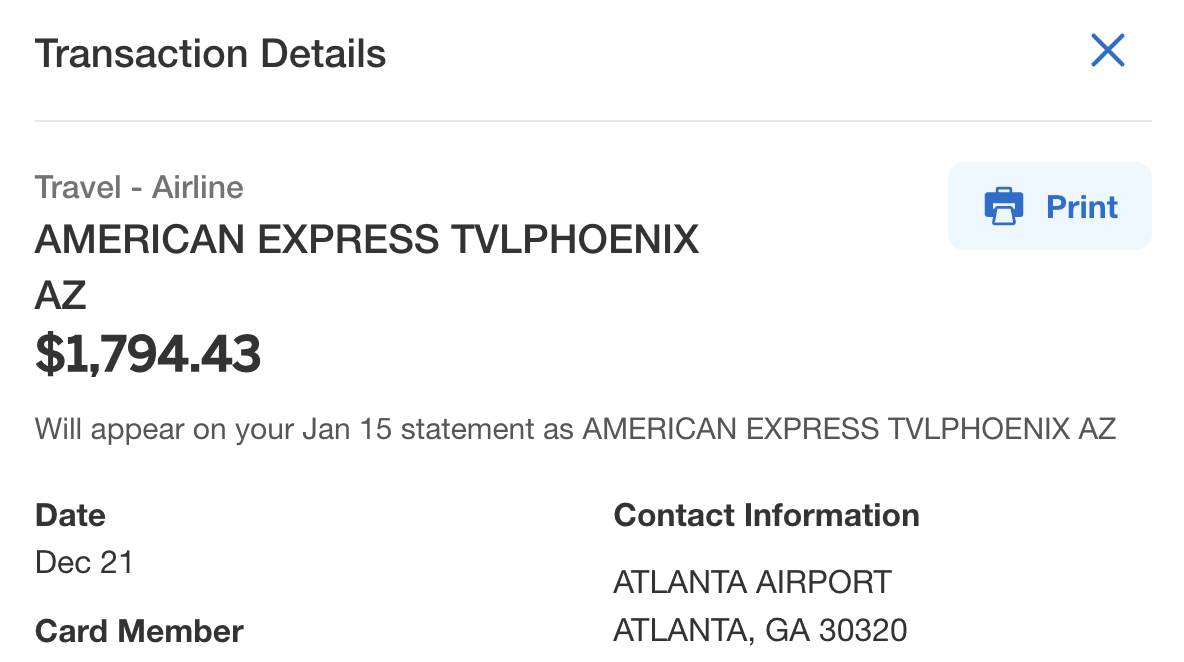
Task: Click the printer icon
Action: point(1004,206)
